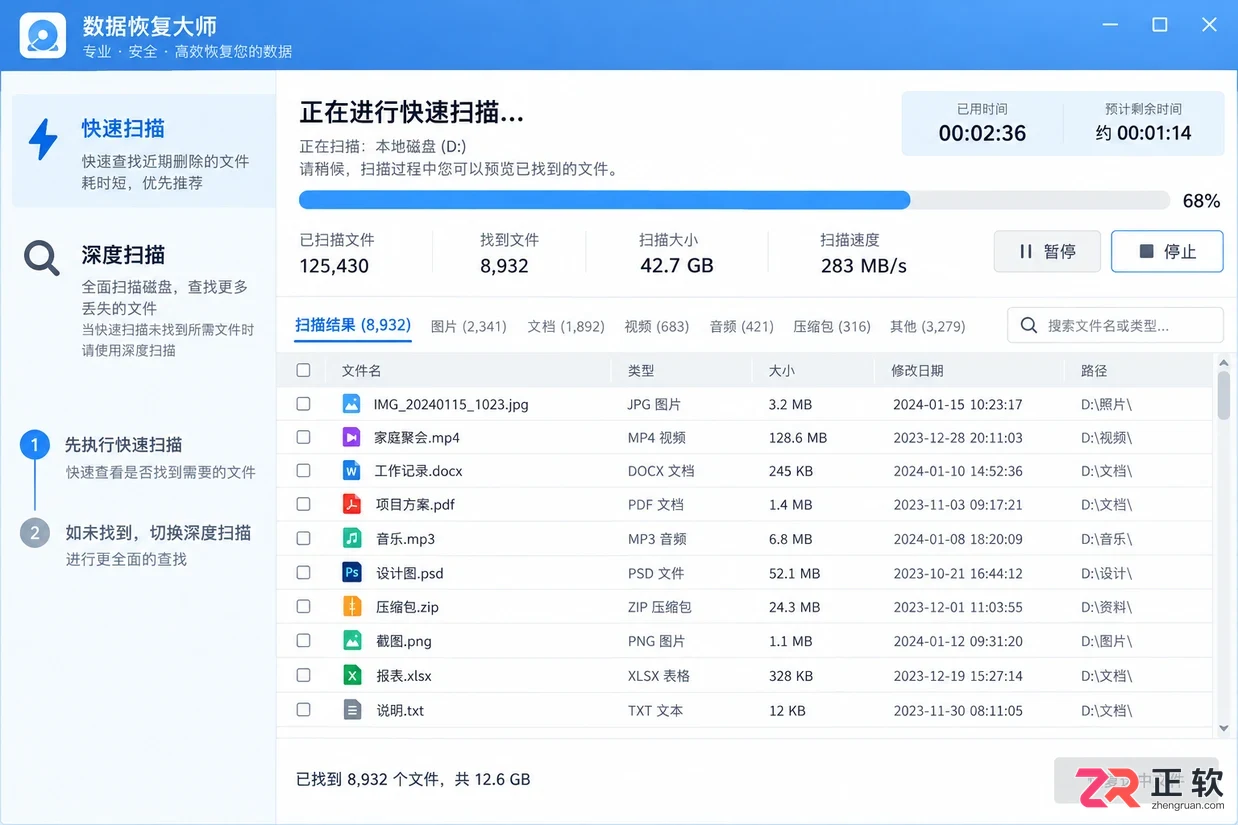Check the box for 项目方案.pdf
Image resolution: width=1238 pixels, height=825 pixels.
pyautogui.click(x=303, y=504)
